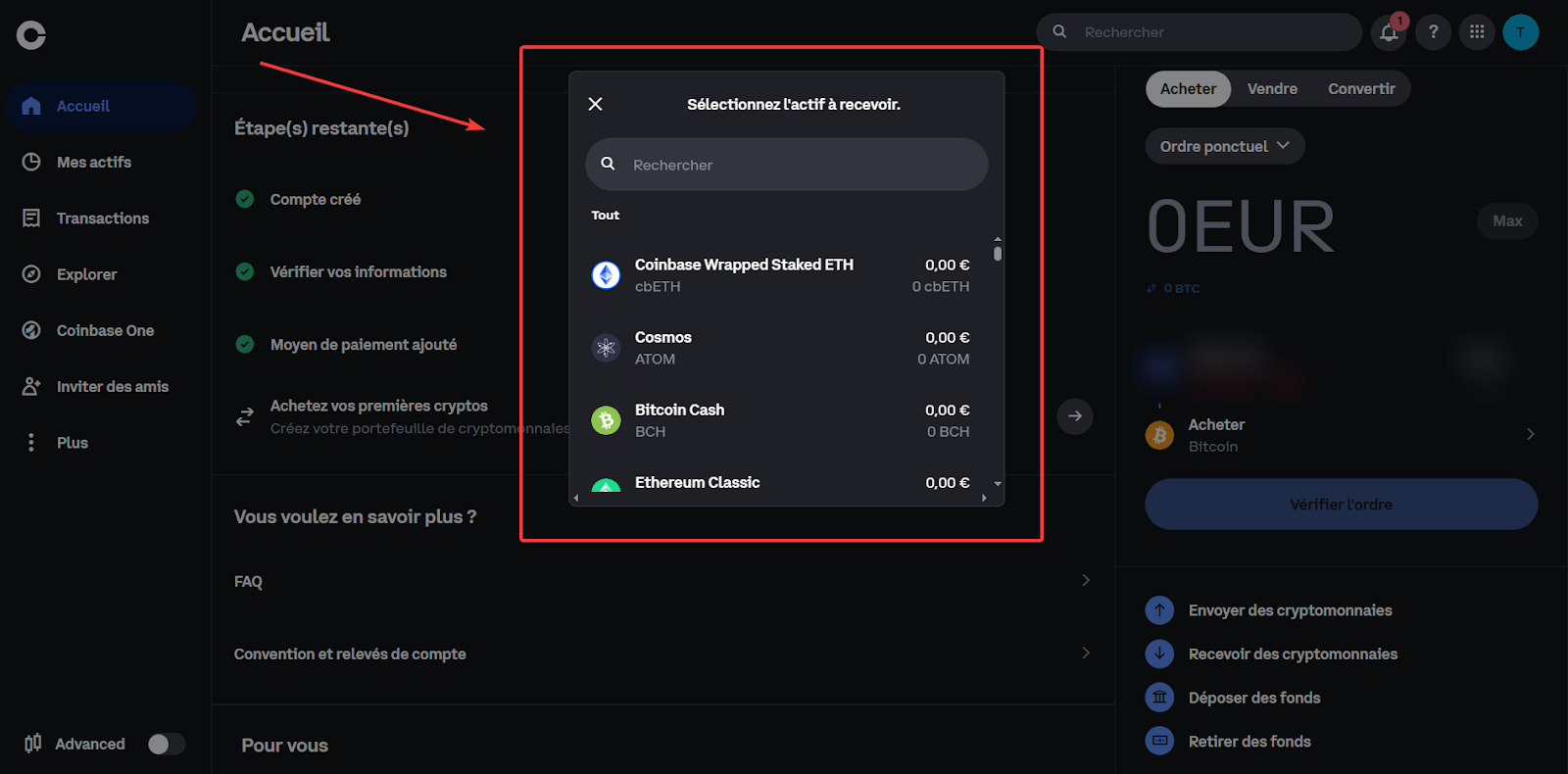Click the dialog vertical scrollbar thumb

tap(998, 253)
